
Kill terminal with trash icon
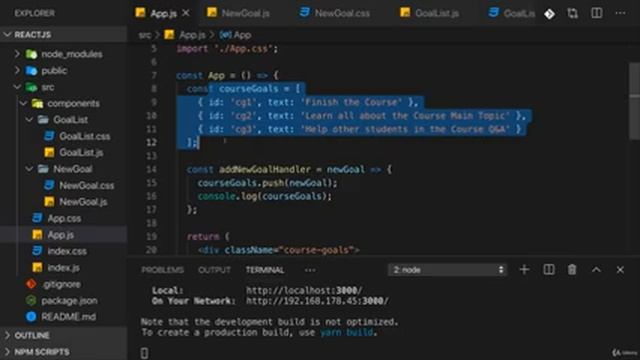572,269
